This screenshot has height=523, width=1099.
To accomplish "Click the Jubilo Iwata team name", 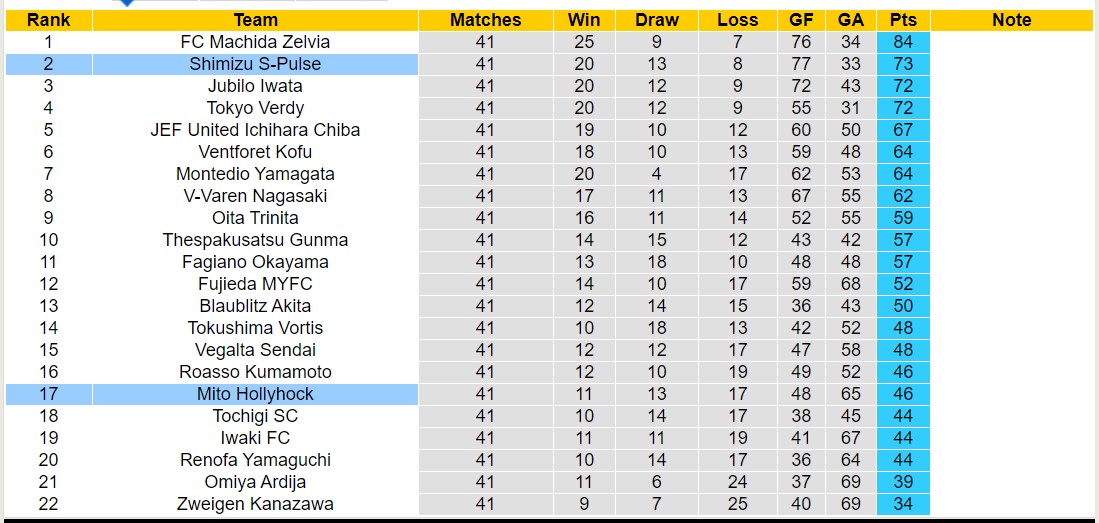I will (x=255, y=86).
